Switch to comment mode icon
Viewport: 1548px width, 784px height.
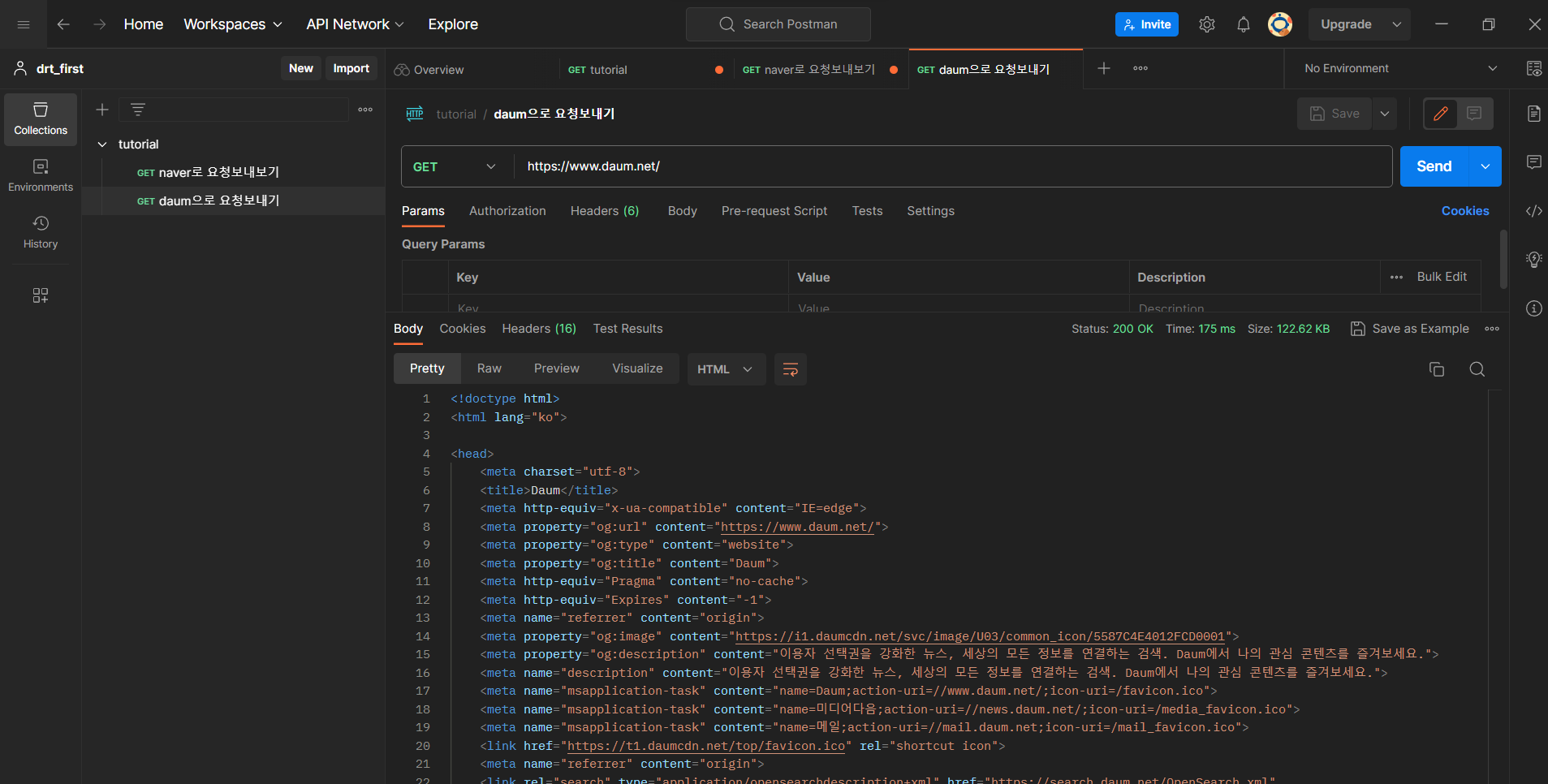(x=1474, y=114)
